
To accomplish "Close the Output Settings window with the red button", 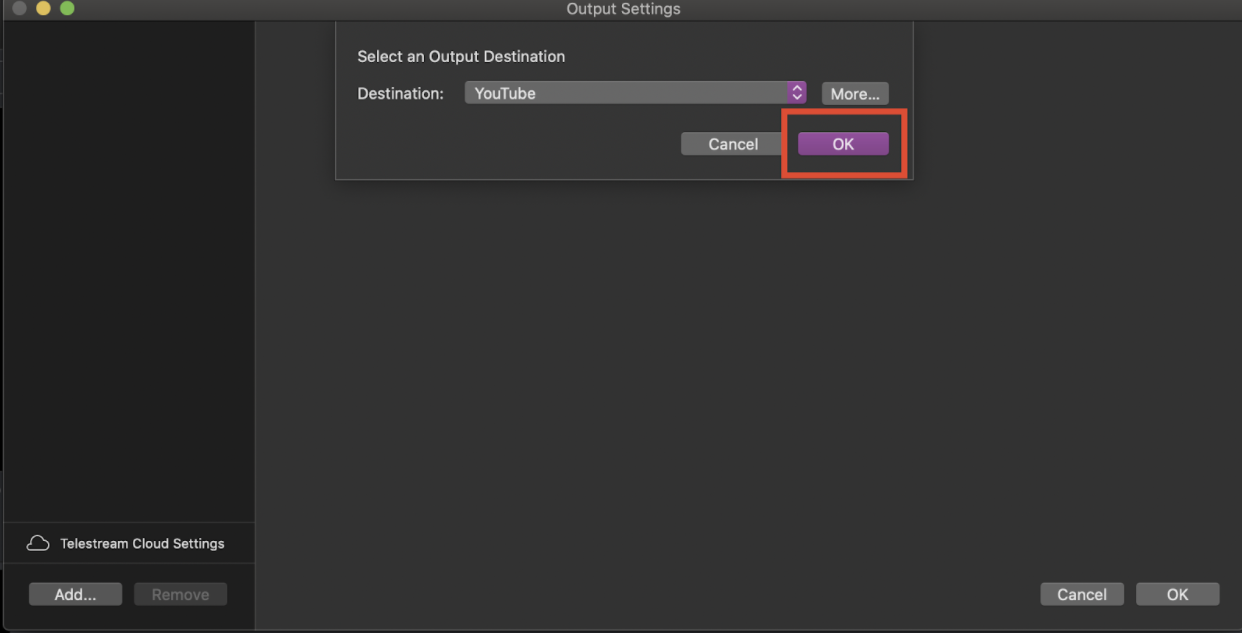I will point(19,9).
